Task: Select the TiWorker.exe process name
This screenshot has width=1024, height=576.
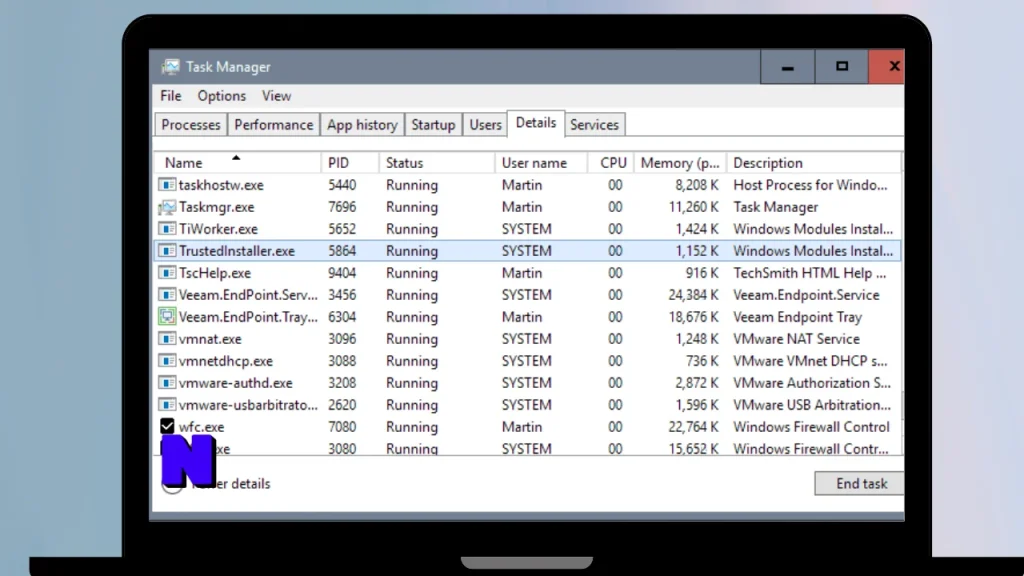Action: 218,229
